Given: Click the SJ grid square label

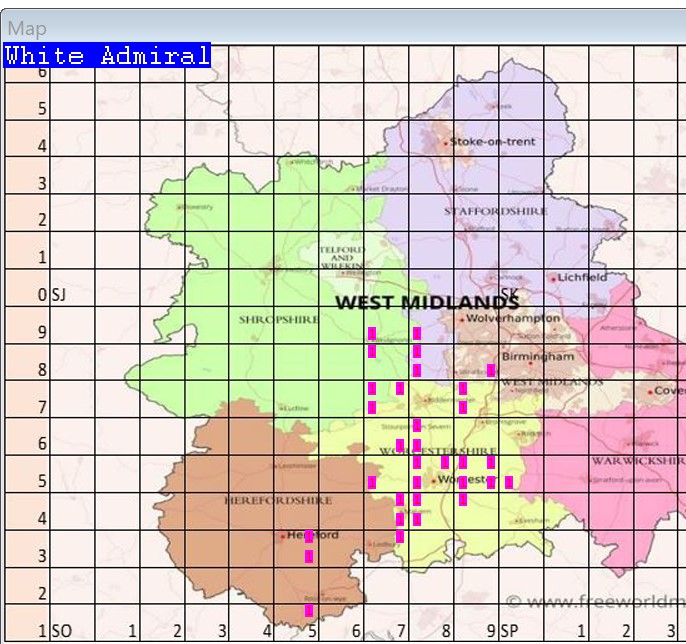Looking at the screenshot, I should click(58, 295).
